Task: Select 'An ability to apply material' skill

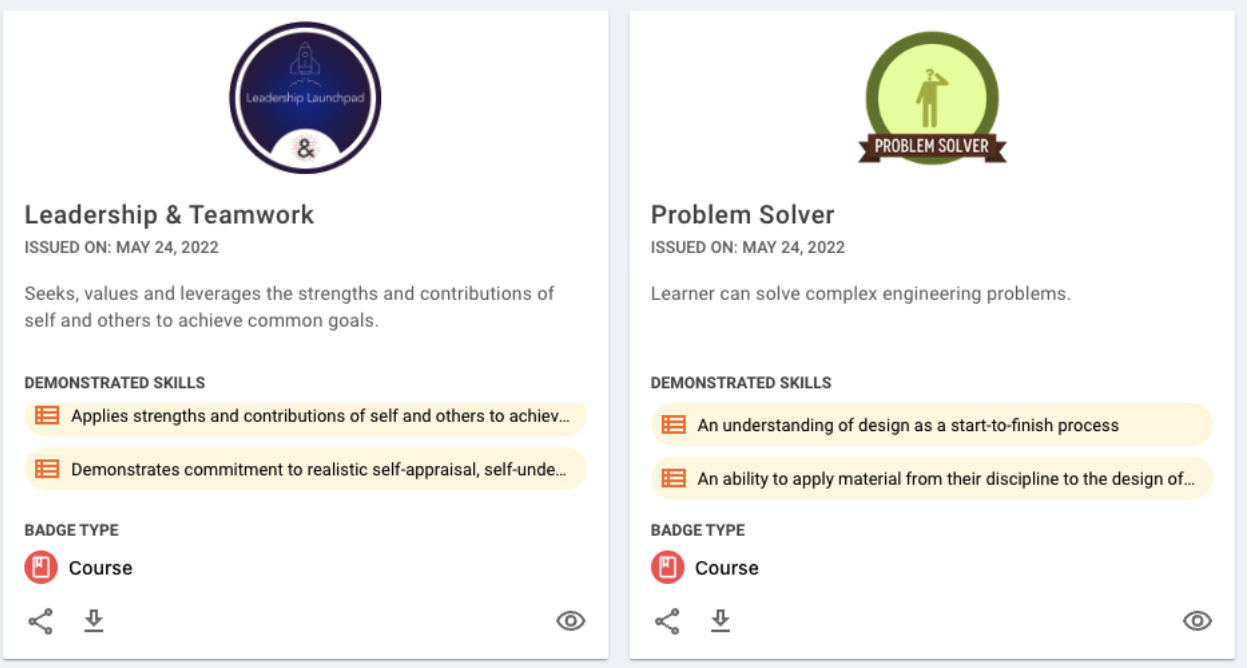Action: 932,479
